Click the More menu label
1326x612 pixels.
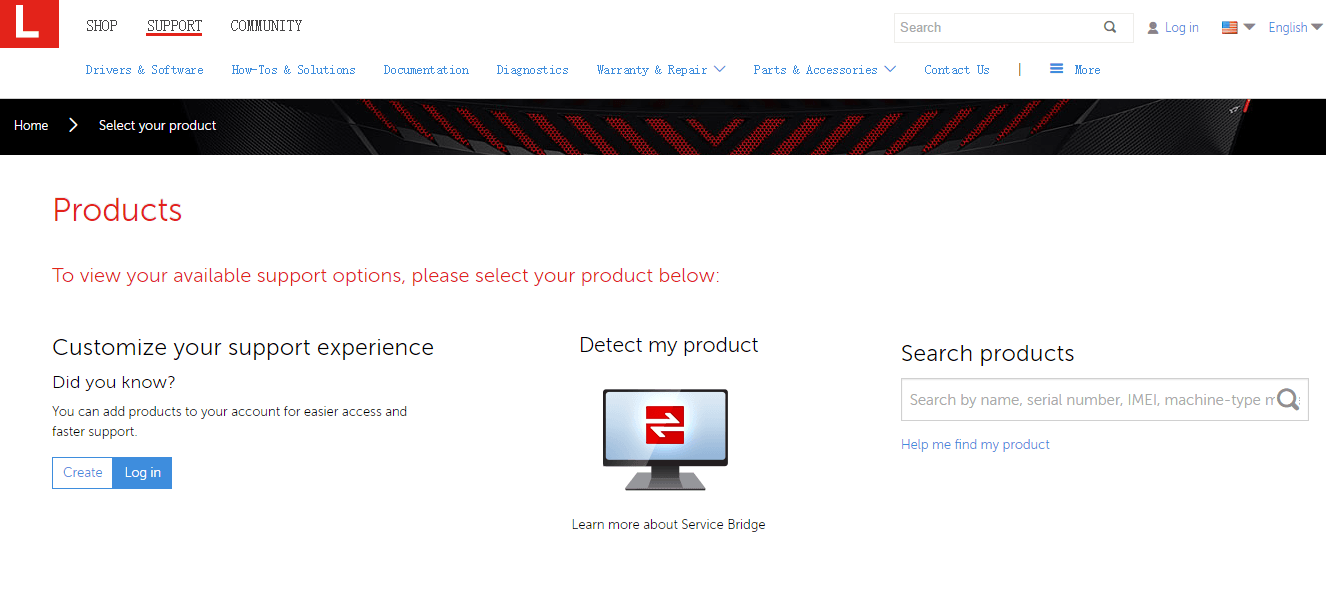pos(1087,70)
